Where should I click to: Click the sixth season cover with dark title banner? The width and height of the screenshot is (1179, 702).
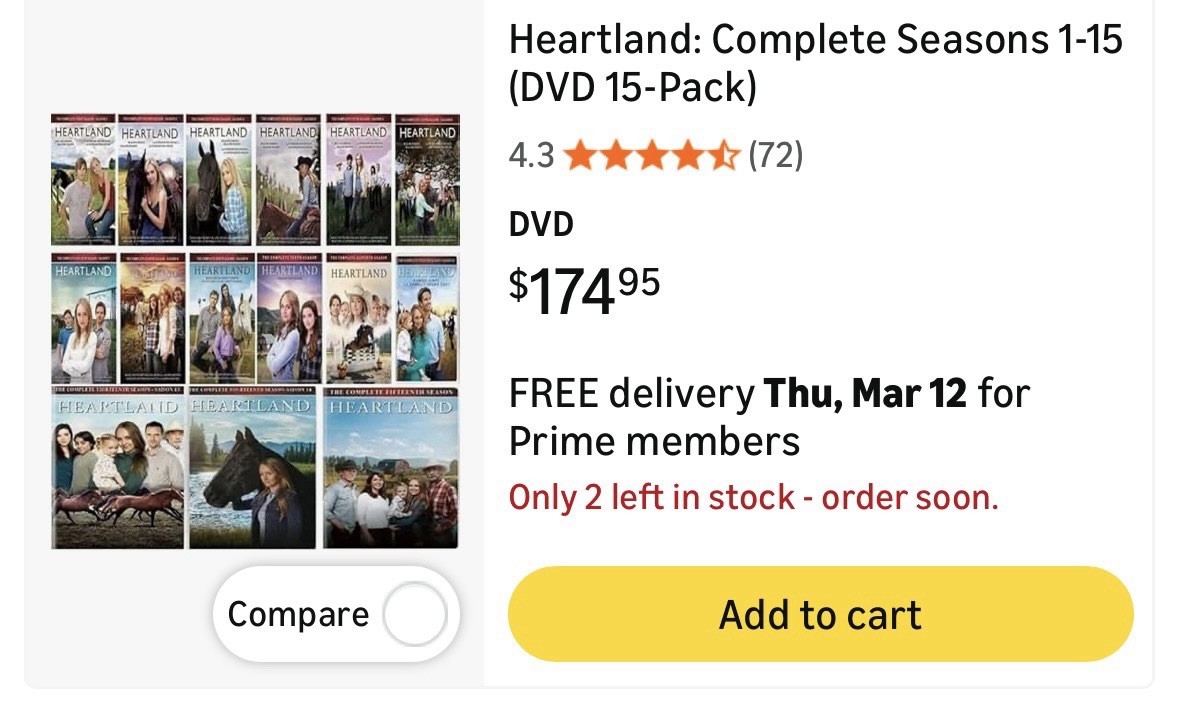[427, 182]
